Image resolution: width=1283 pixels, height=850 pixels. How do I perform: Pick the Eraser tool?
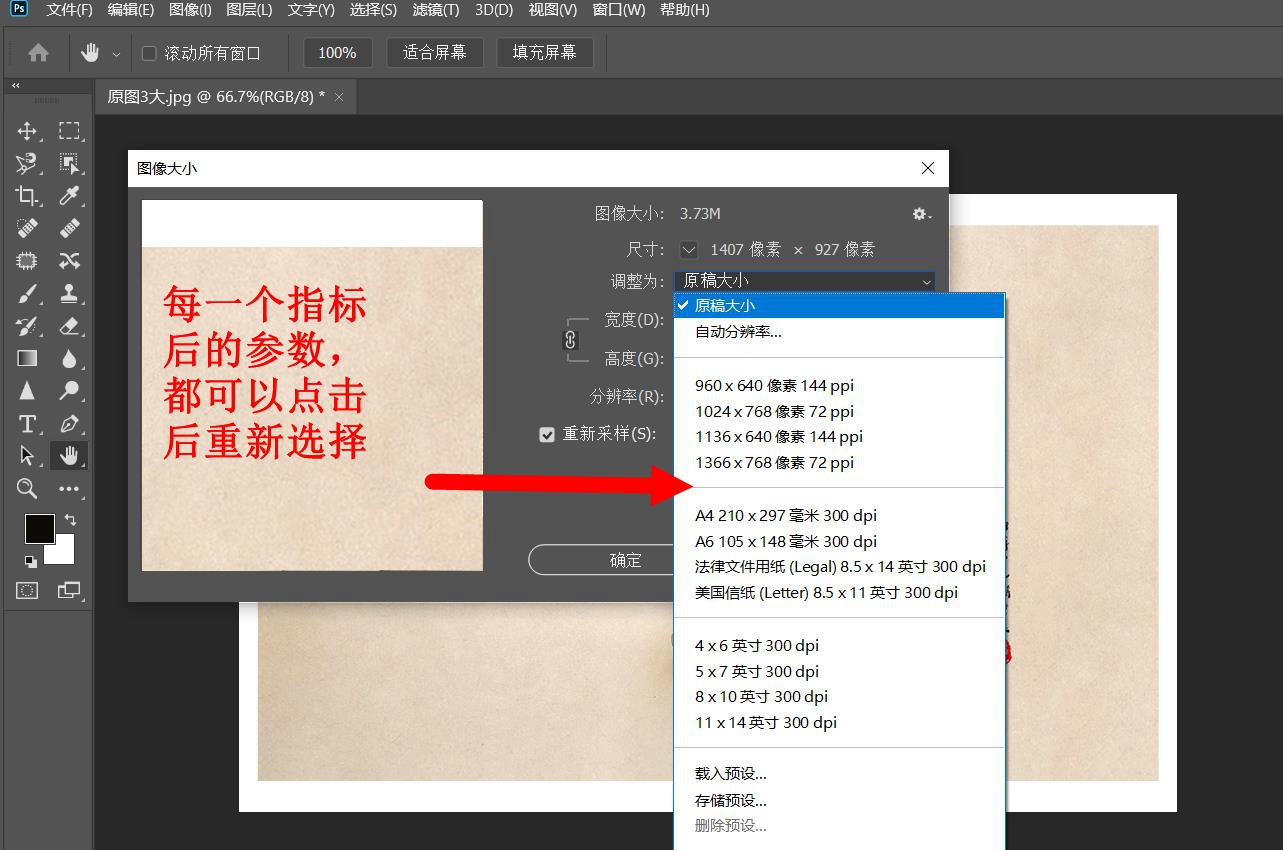pyautogui.click(x=70, y=326)
